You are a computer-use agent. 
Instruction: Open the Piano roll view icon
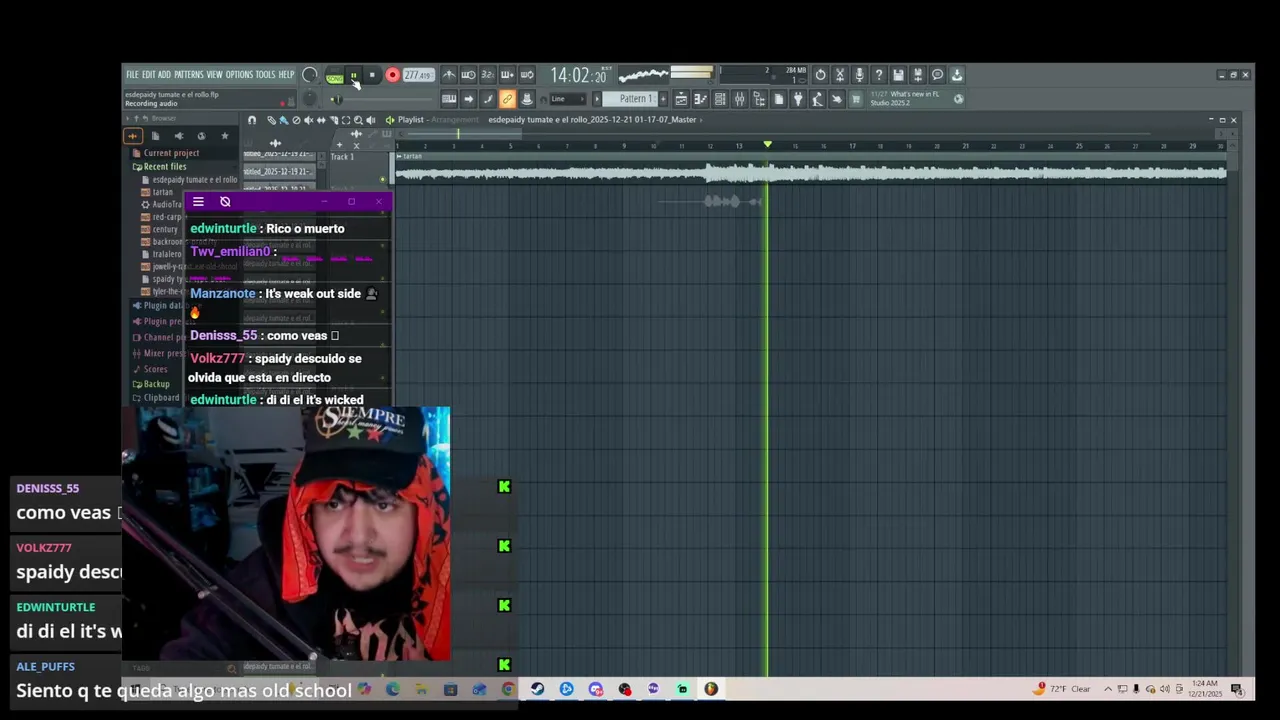[x=700, y=99]
